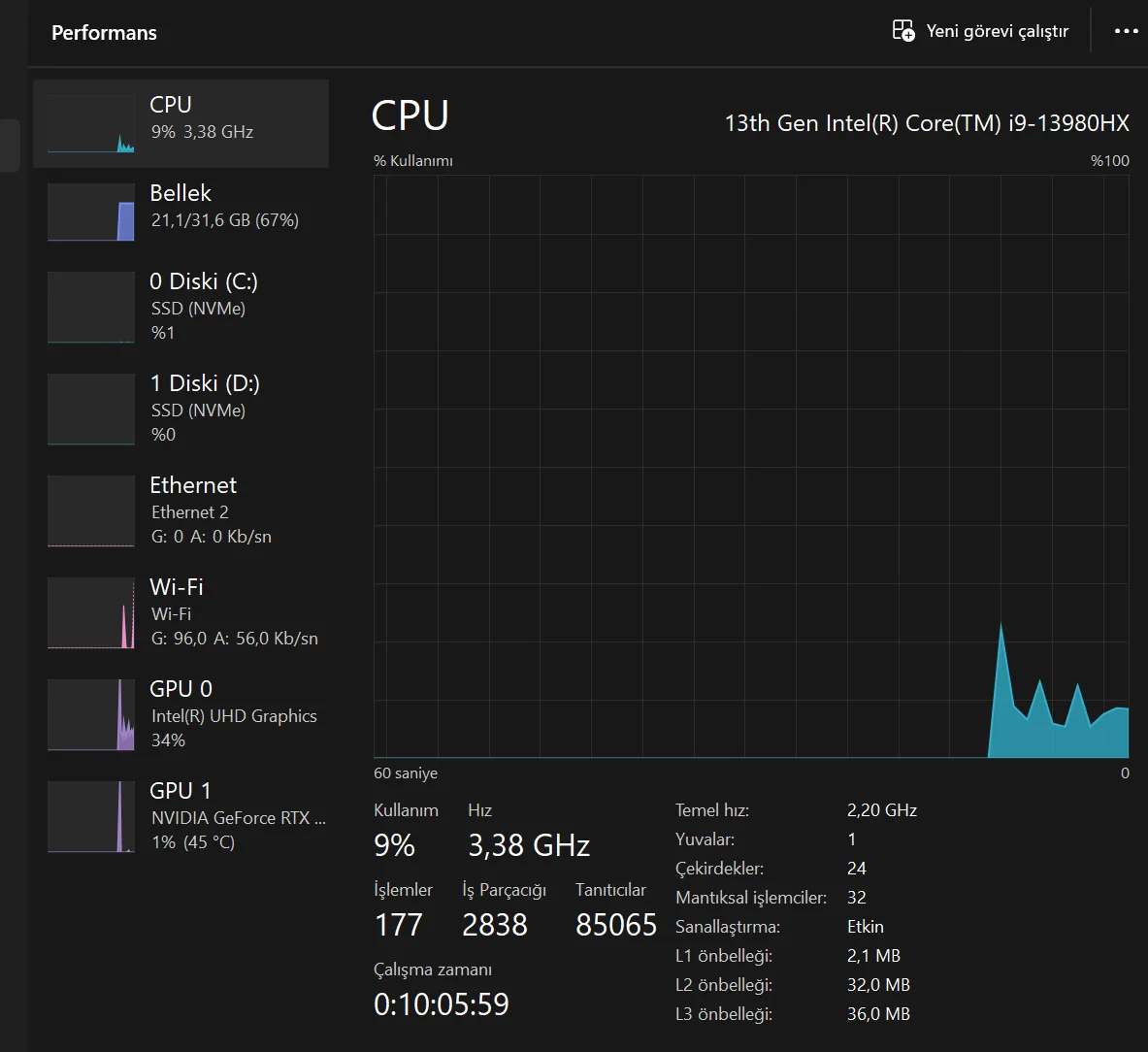1148x1052 pixels.
Task: Open GPU 1 NVIDIA GeForce RTX entry
Action: (x=180, y=815)
